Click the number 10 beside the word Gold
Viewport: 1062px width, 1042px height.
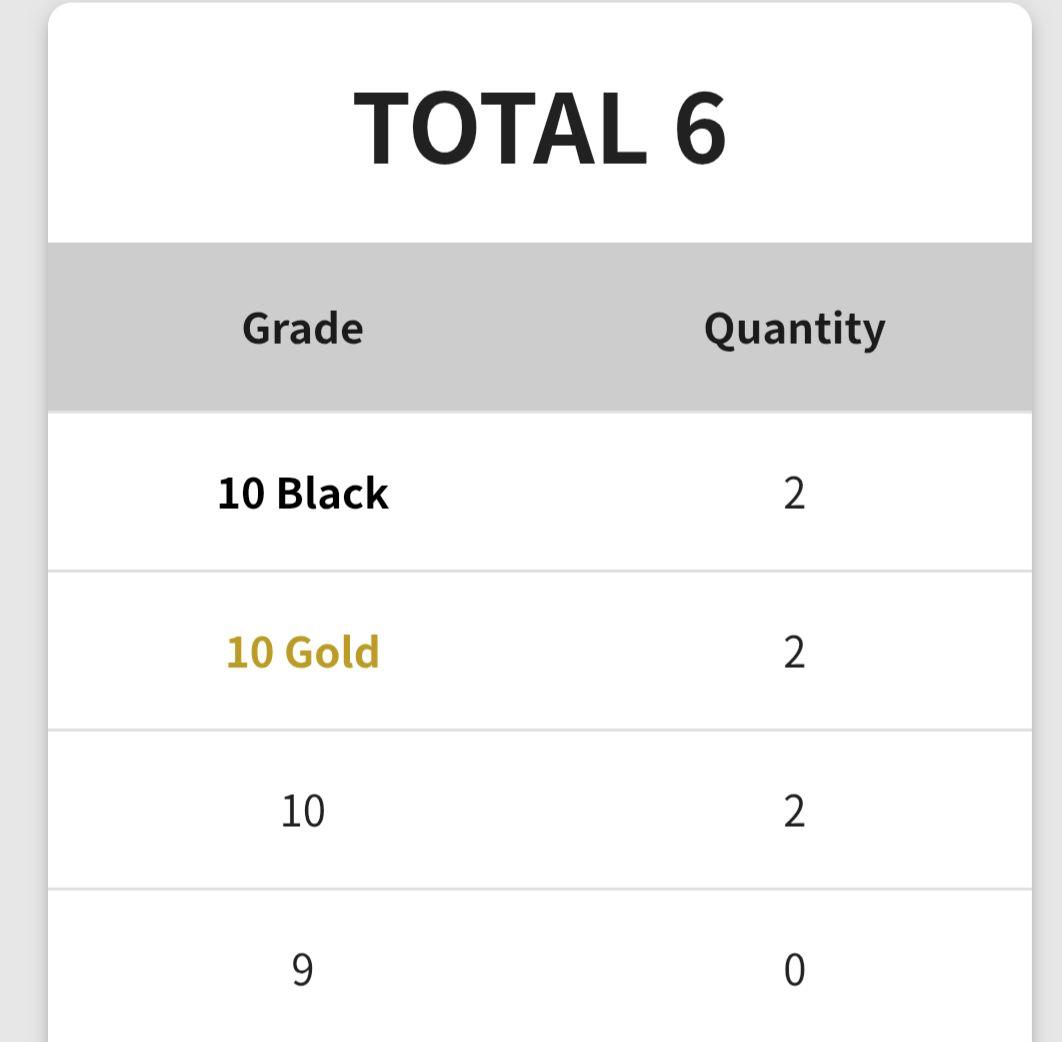coord(249,652)
